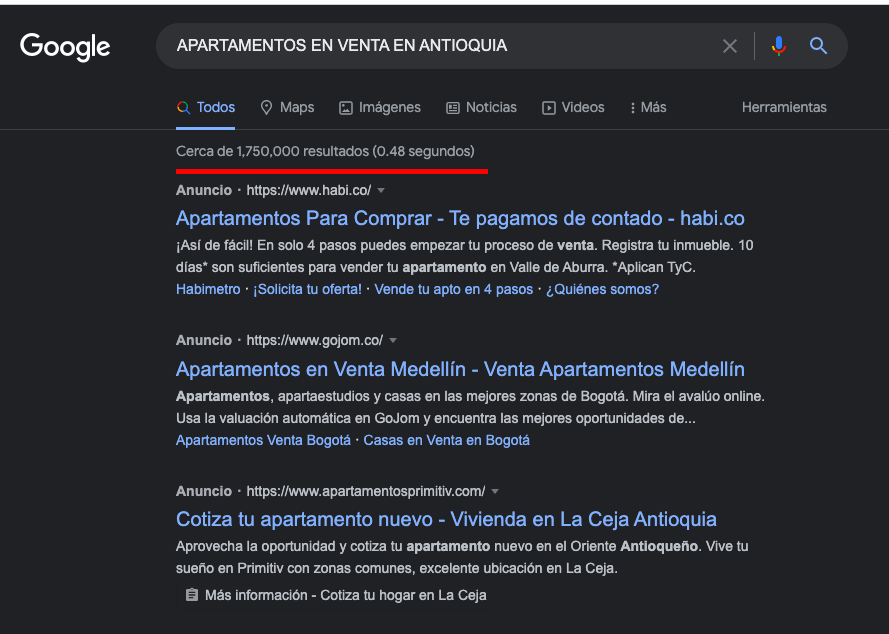889x634 pixels.
Task: Open the Imágenes tab
Action: [x=380, y=107]
